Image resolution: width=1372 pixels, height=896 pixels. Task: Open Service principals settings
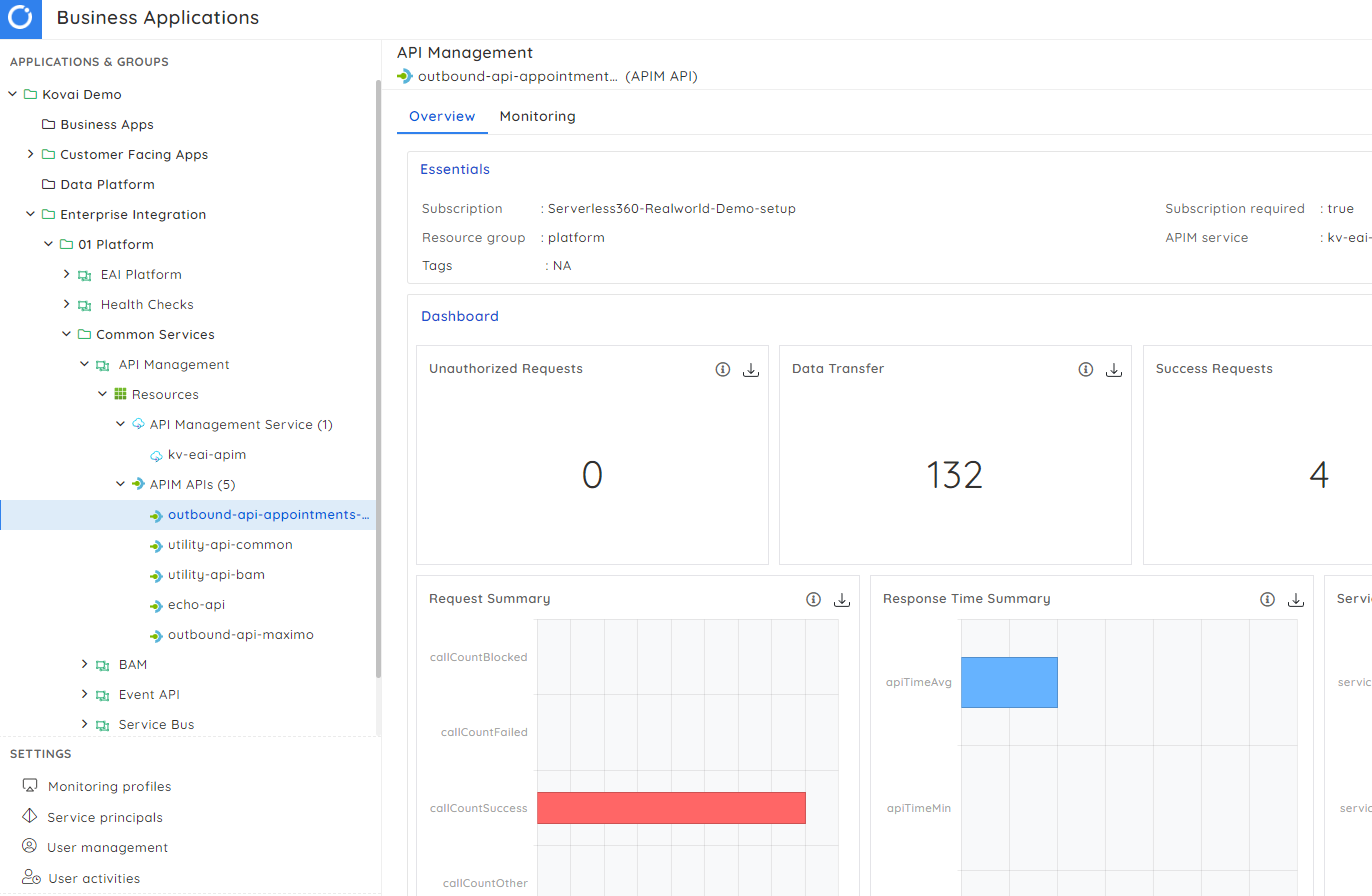coord(105,817)
